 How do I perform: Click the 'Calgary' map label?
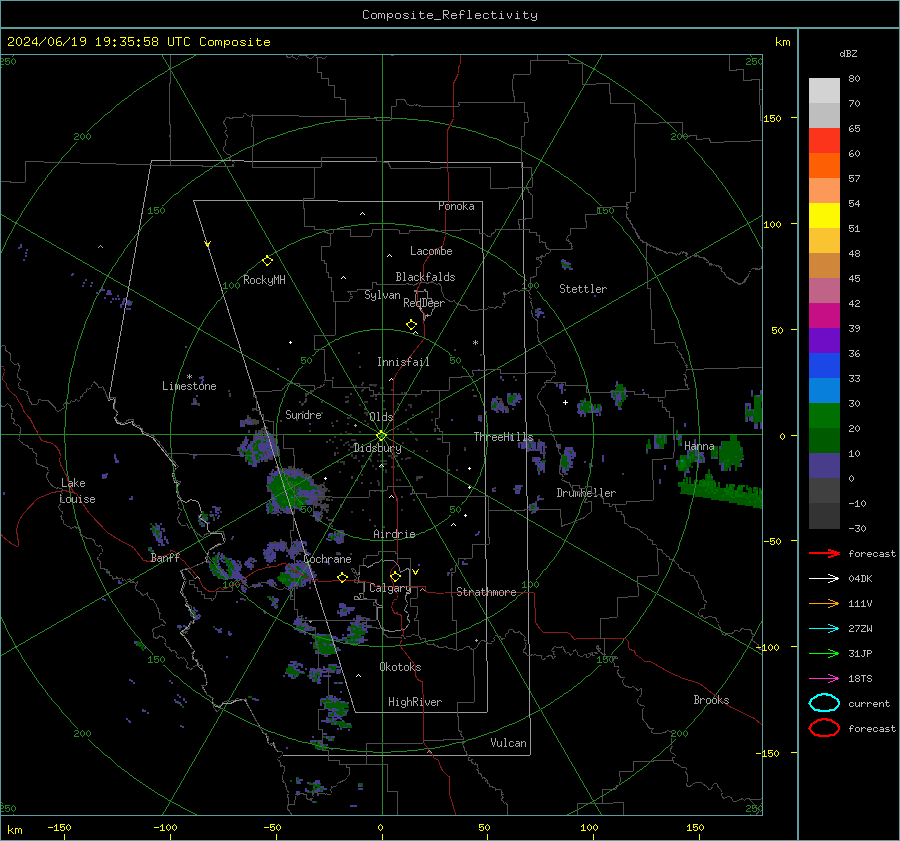tap(390, 588)
